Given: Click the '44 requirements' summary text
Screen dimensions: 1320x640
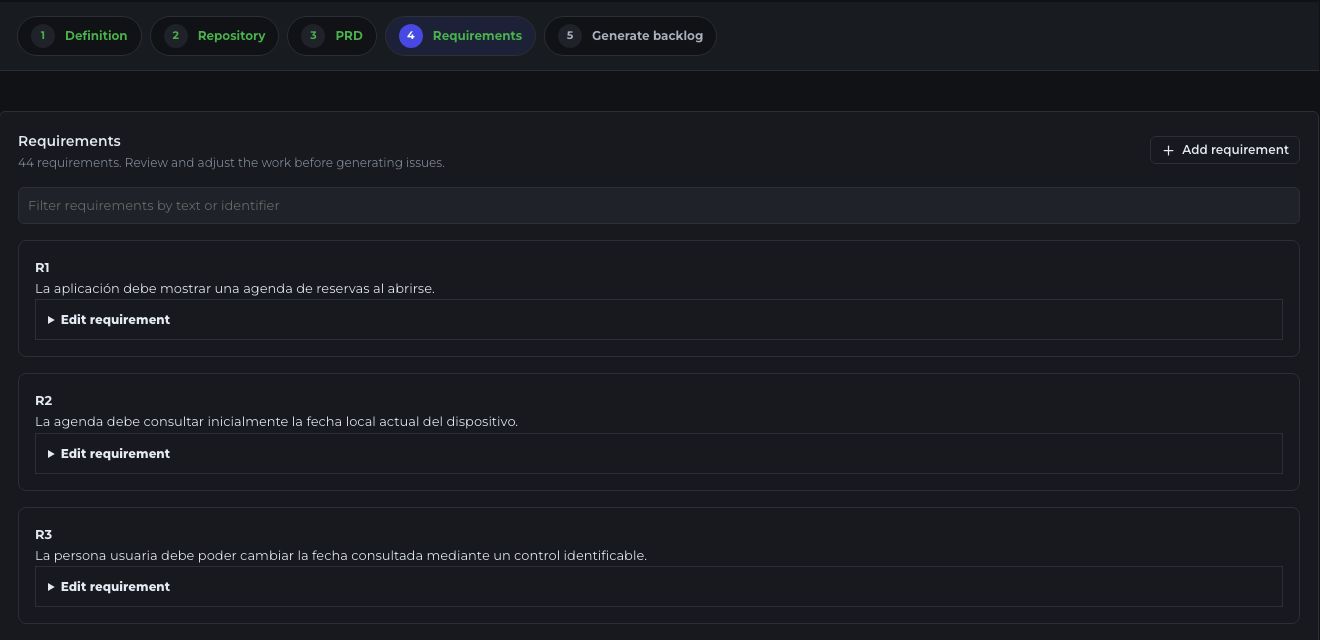Looking at the screenshot, I should [x=69, y=163].
